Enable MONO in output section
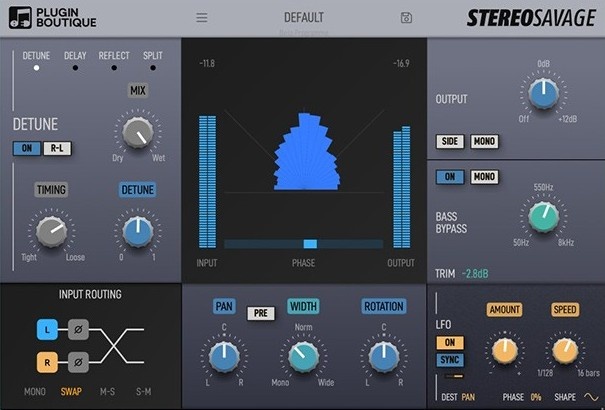Viewport: 605px width, 410px height. click(484, 142)
